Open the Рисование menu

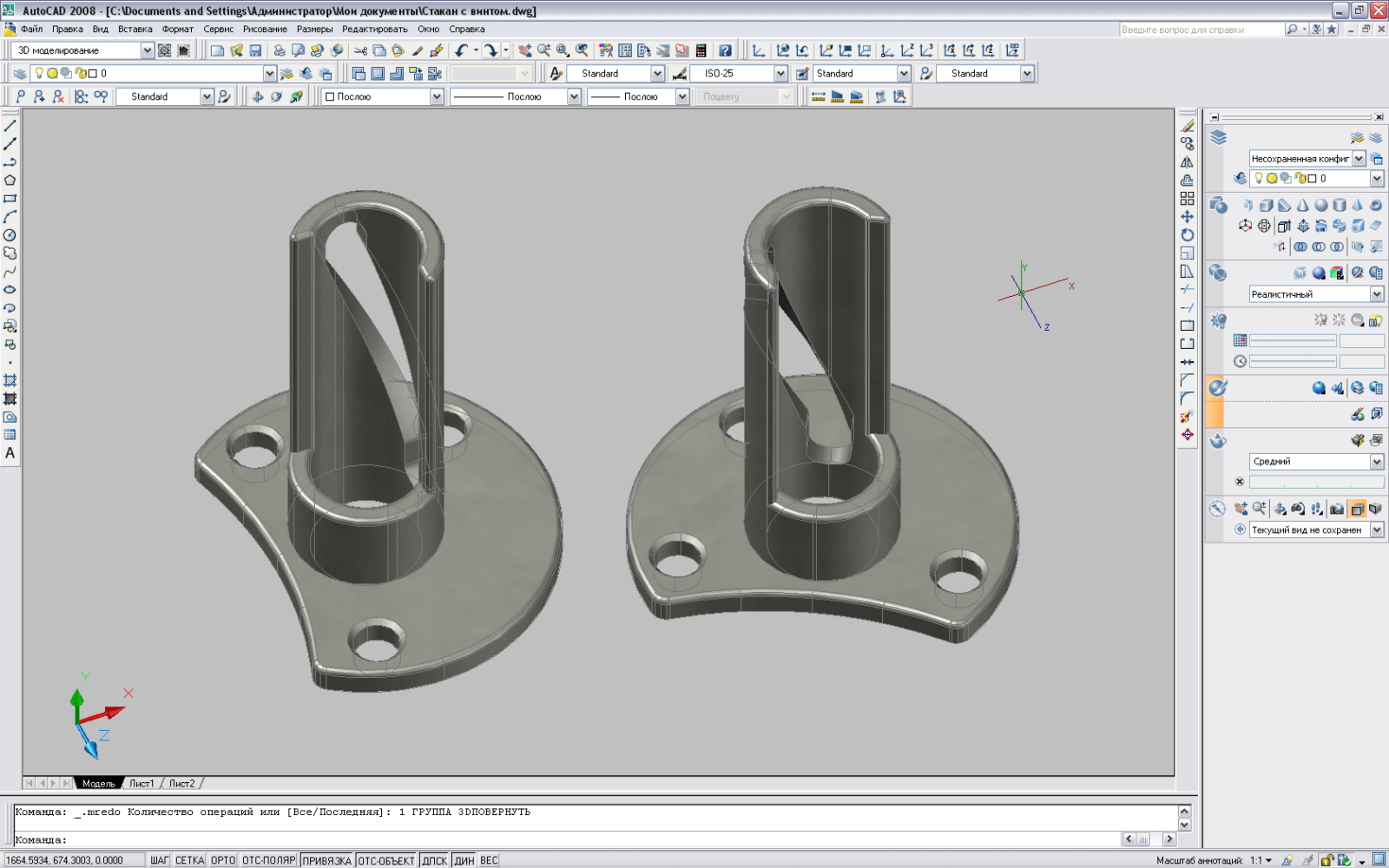(265, 29)
